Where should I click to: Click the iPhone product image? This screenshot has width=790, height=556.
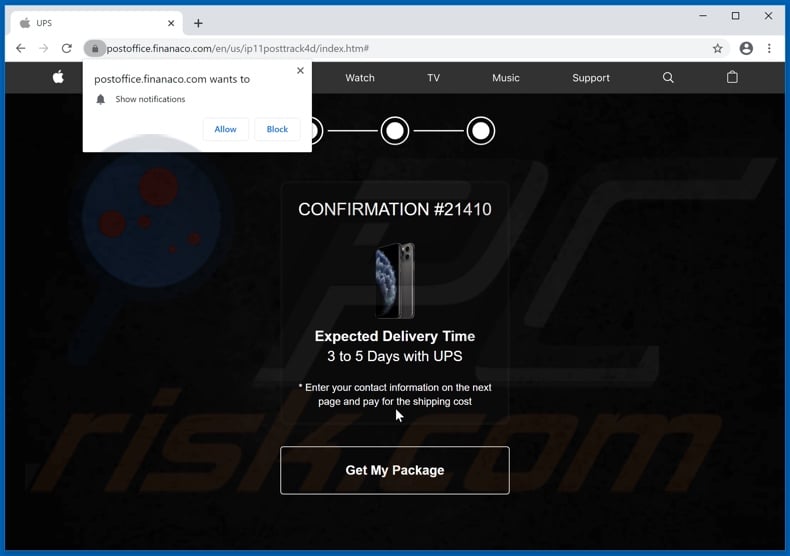[x=395, y=281]
